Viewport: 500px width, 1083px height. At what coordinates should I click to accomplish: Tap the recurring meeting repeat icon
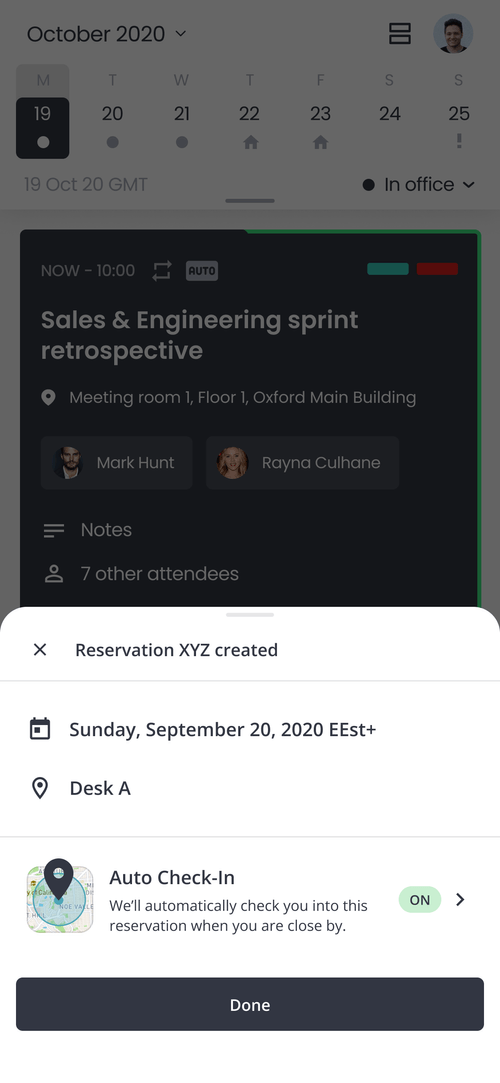162,271
